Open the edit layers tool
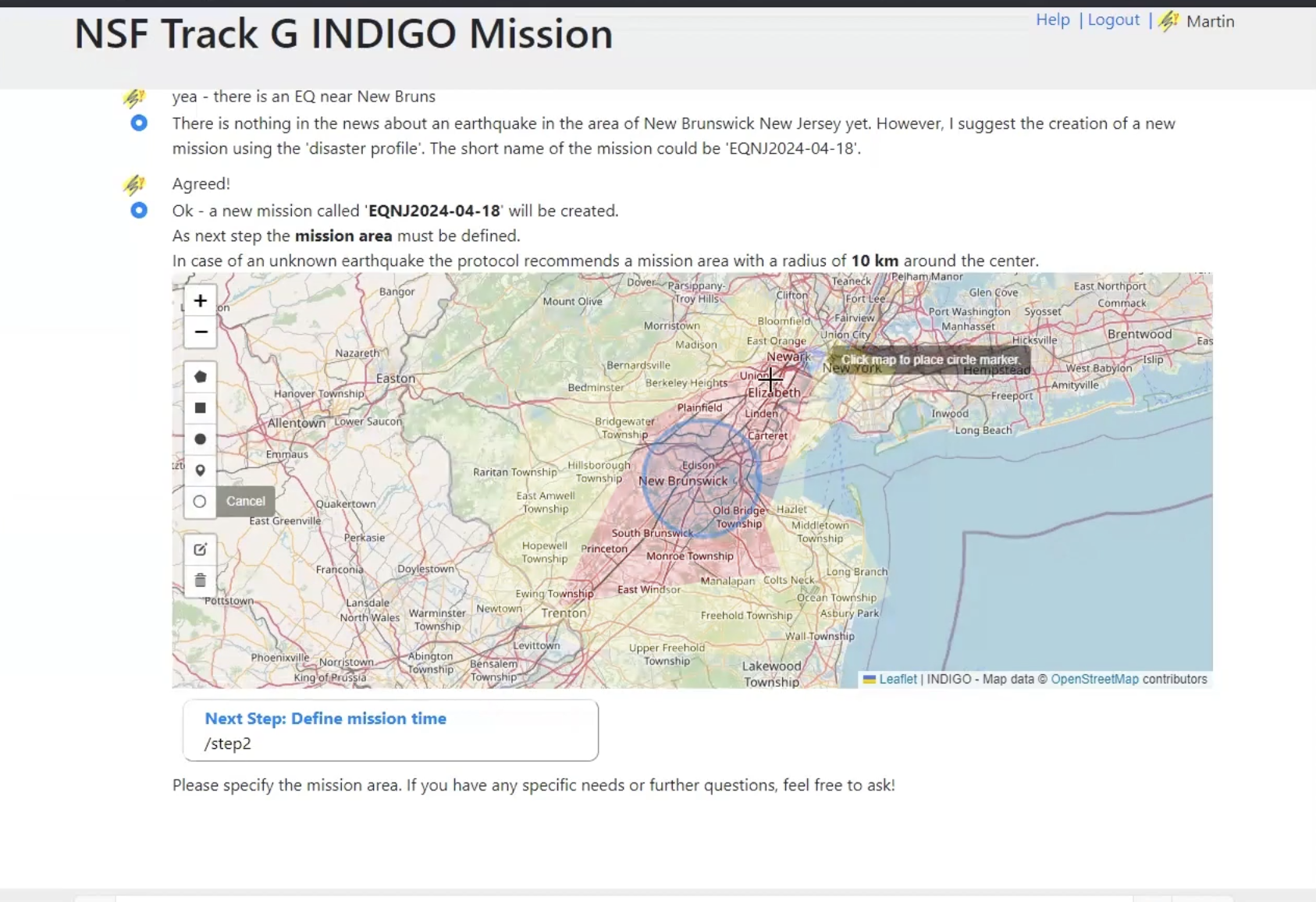 pyautogui.click(x=201, y=549)
